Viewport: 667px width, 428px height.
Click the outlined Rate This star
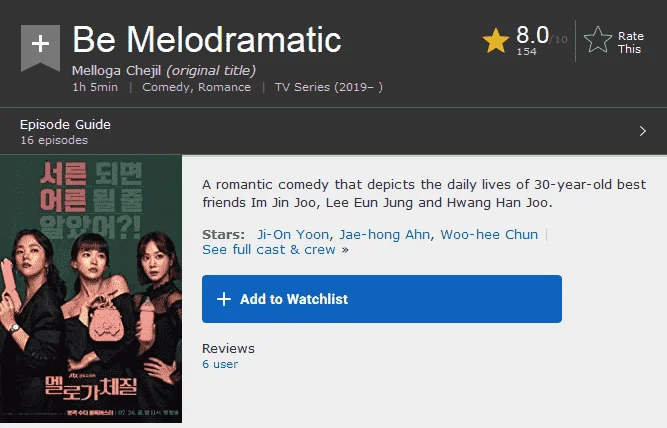tap(598, 40)
